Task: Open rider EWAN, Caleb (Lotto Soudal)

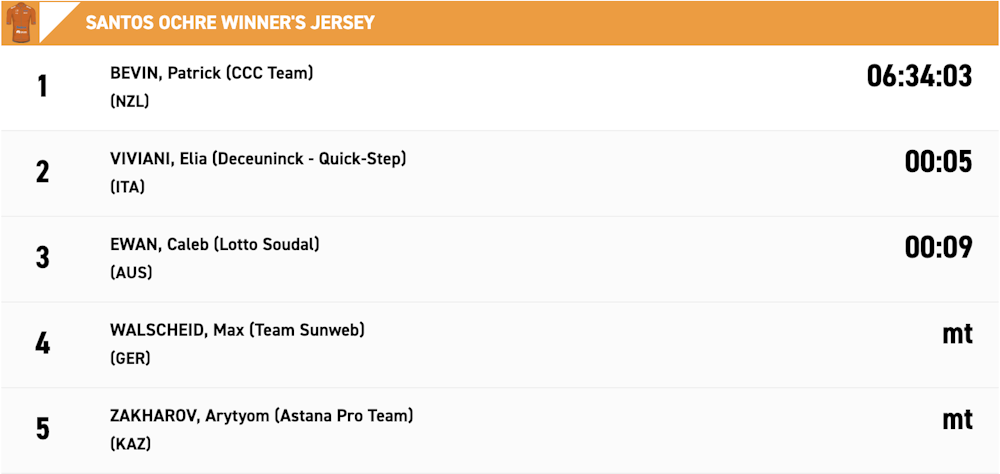Action: pyautogui.click(x=214, y=245)
